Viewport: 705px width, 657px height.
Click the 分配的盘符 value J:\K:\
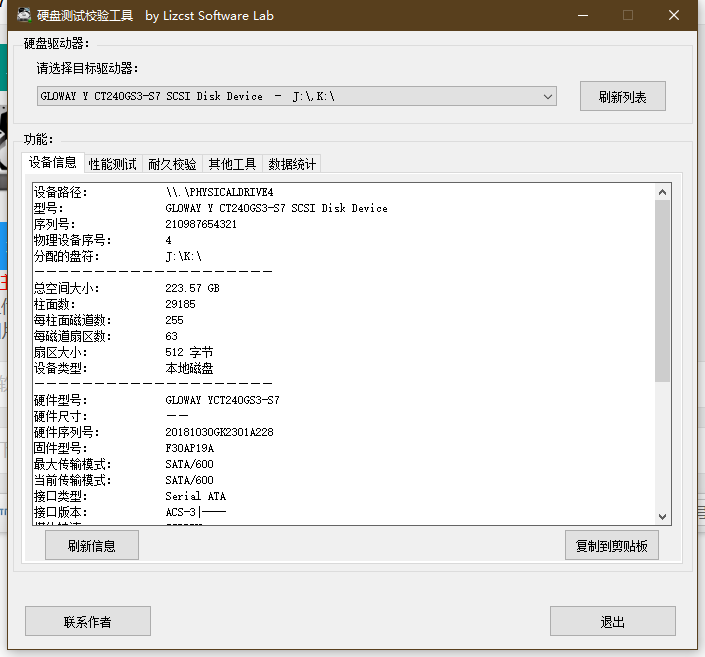tap(183, 256)
